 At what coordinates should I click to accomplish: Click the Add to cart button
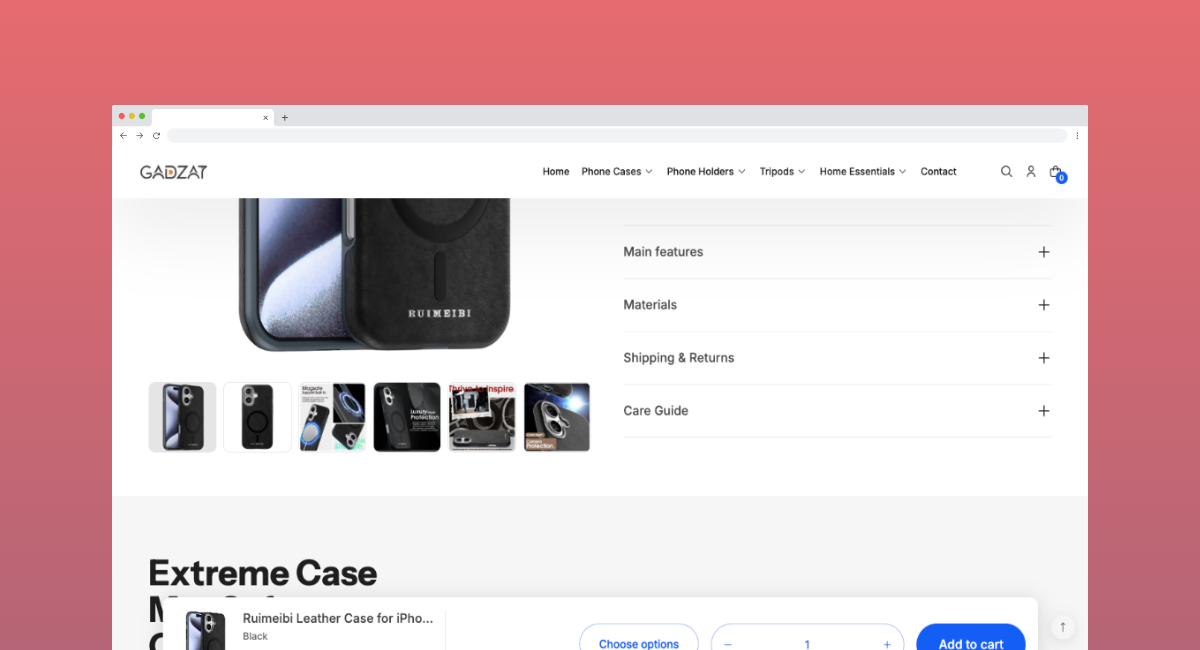[x=970, y=644]
